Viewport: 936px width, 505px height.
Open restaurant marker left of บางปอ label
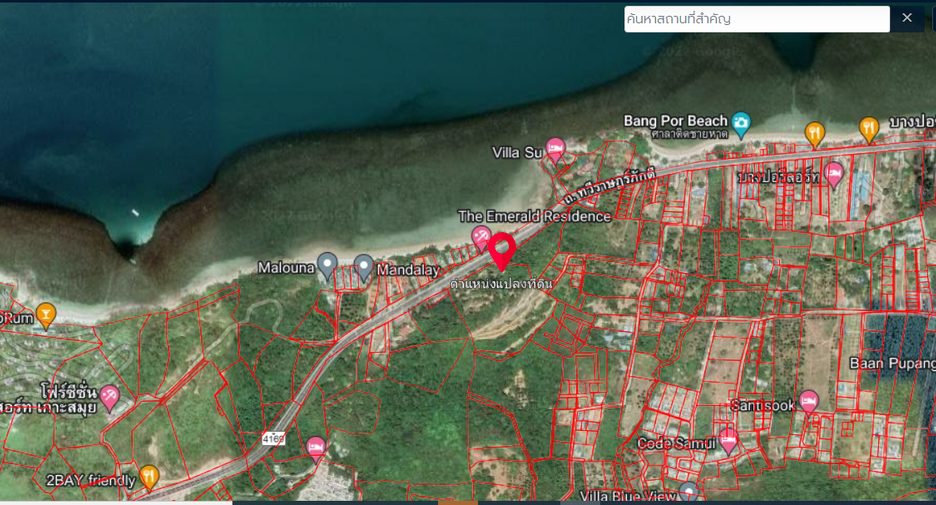pyautogui.click(x=869, y=130)
